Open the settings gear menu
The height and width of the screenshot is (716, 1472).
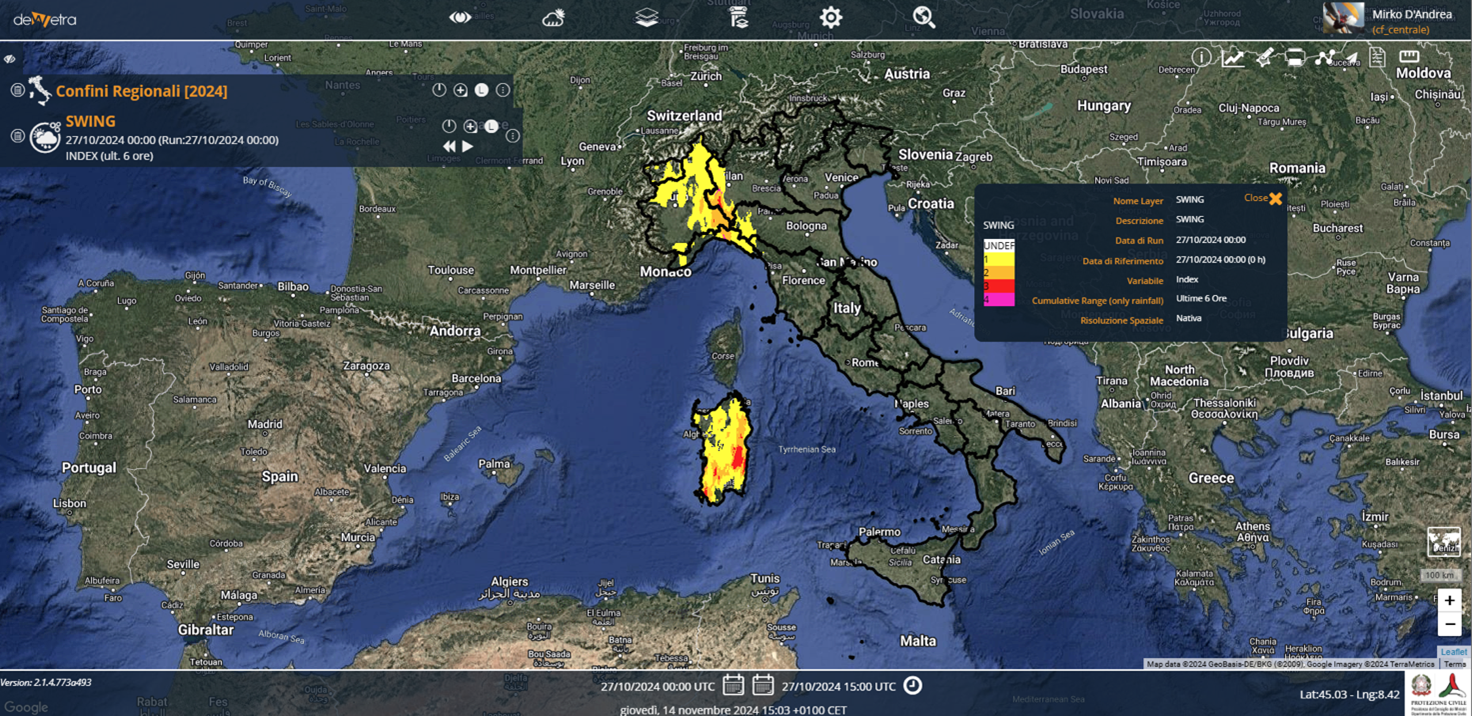(831, 17)
